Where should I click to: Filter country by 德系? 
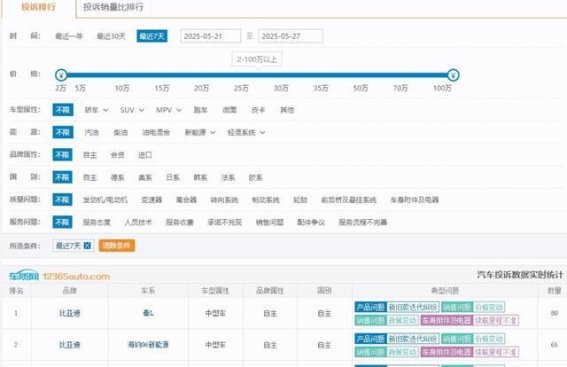[118, 177]
